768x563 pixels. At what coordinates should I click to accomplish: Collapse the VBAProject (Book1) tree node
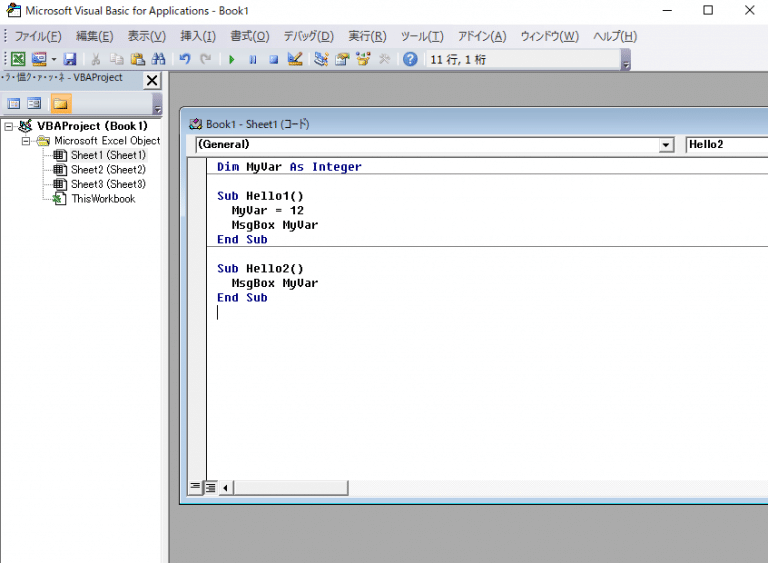coord(9,127)
